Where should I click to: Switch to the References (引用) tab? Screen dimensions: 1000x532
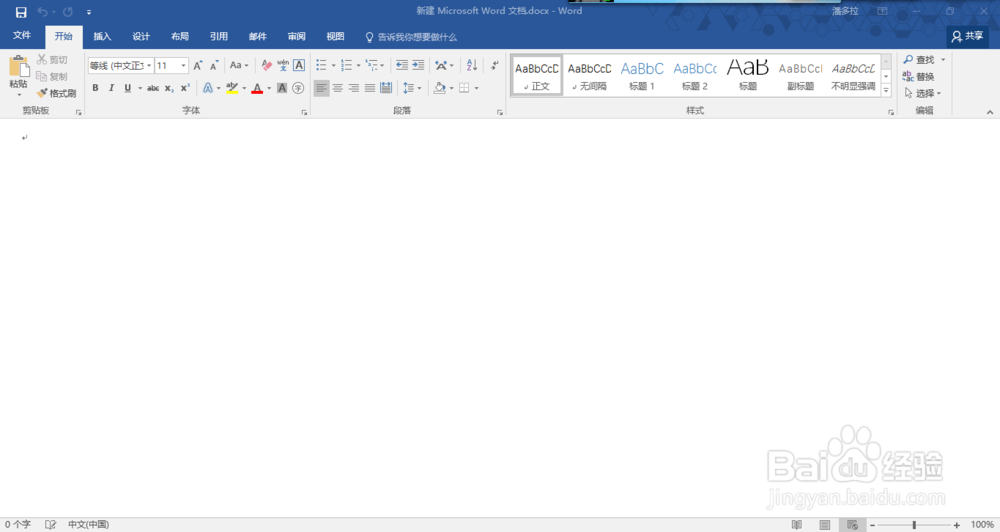pos(219,36)
